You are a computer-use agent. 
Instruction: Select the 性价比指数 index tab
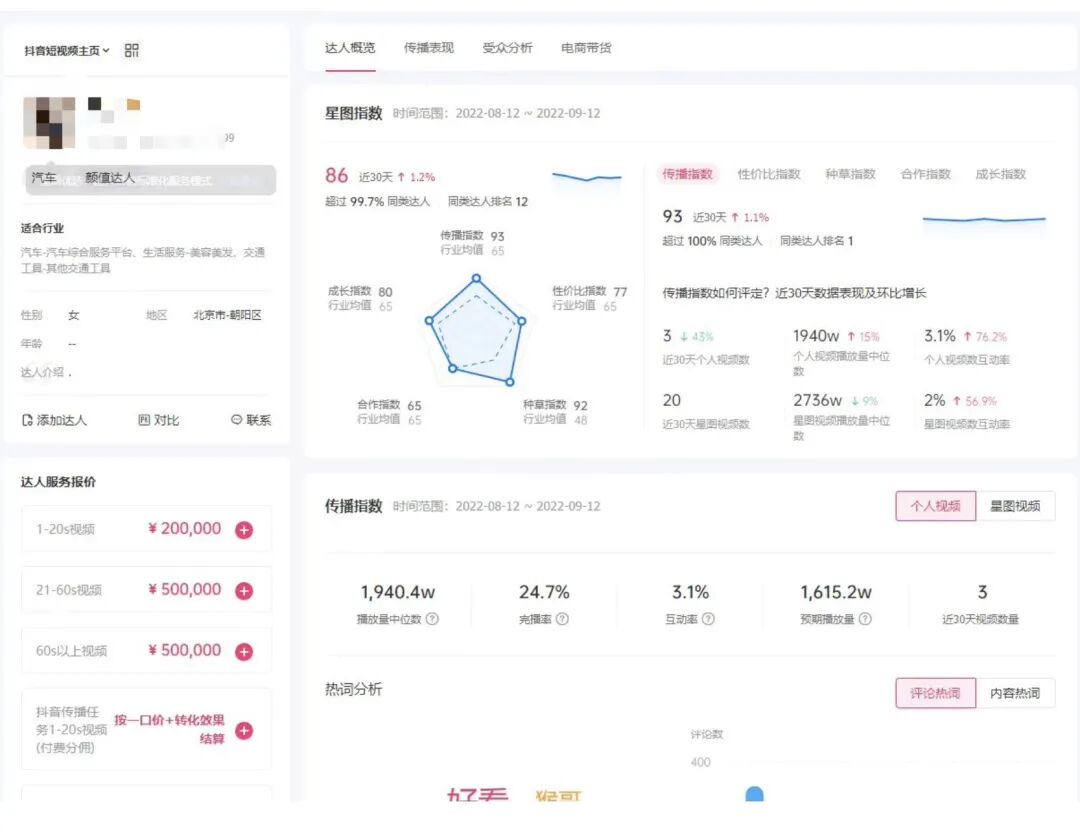click(769, 174)
